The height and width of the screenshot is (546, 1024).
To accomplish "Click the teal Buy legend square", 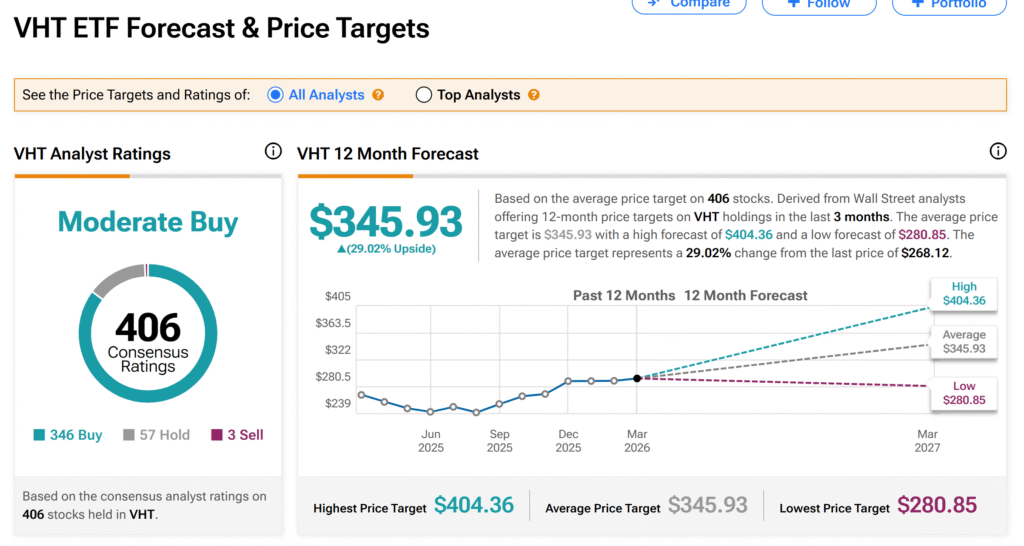I will tap(39, 435).
